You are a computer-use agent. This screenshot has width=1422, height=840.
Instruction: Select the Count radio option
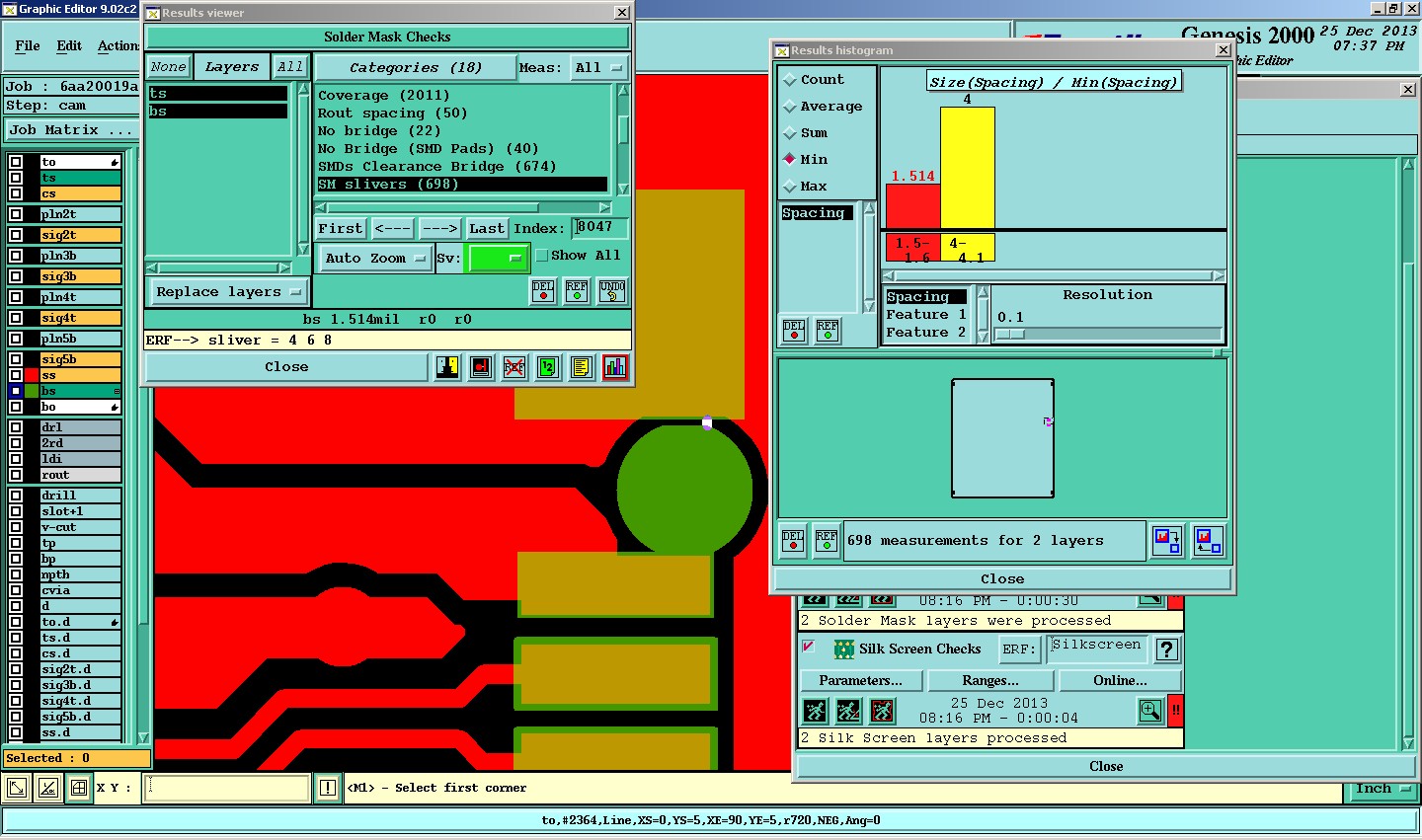(814, 80)
